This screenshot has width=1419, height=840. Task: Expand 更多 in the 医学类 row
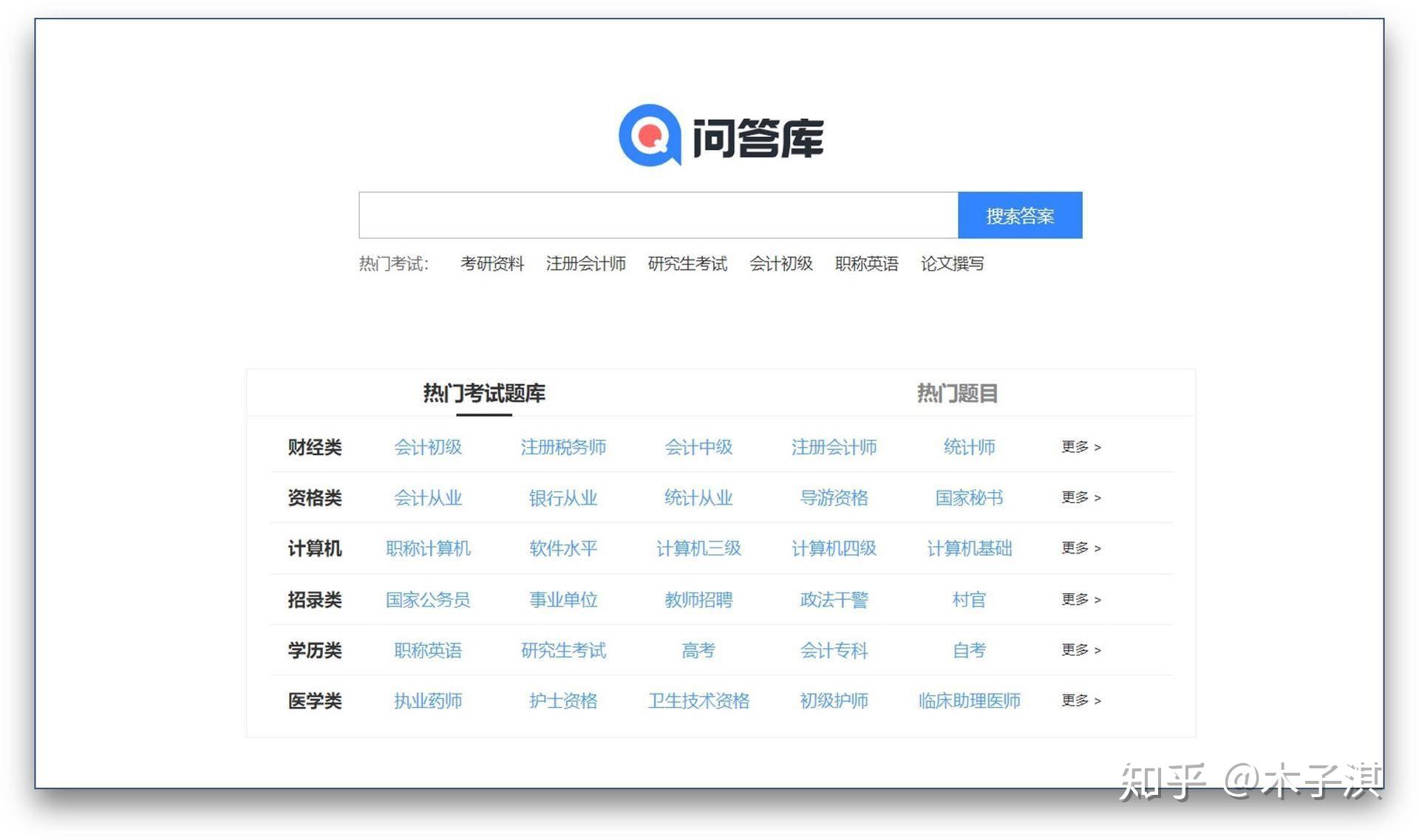click(1081, 700)
